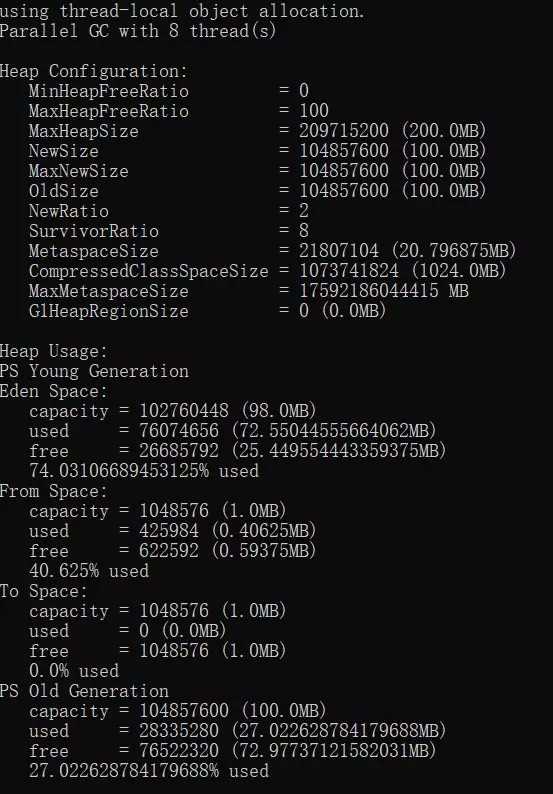Select the PS Young Generation text
This screenshot has width=553, height=794.
[94, 371]
